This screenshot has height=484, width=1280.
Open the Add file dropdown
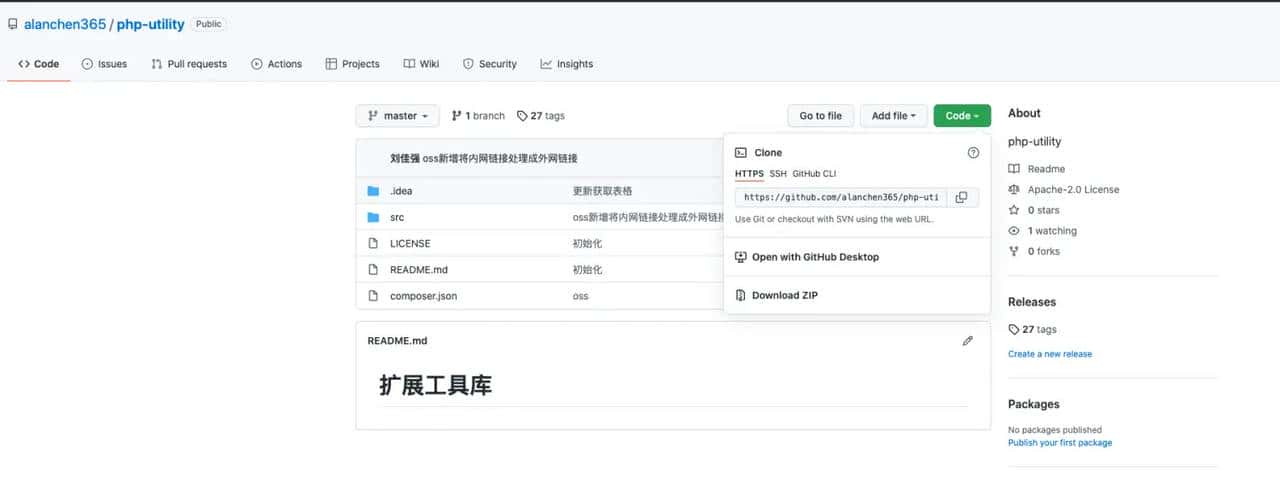(894, 116)
